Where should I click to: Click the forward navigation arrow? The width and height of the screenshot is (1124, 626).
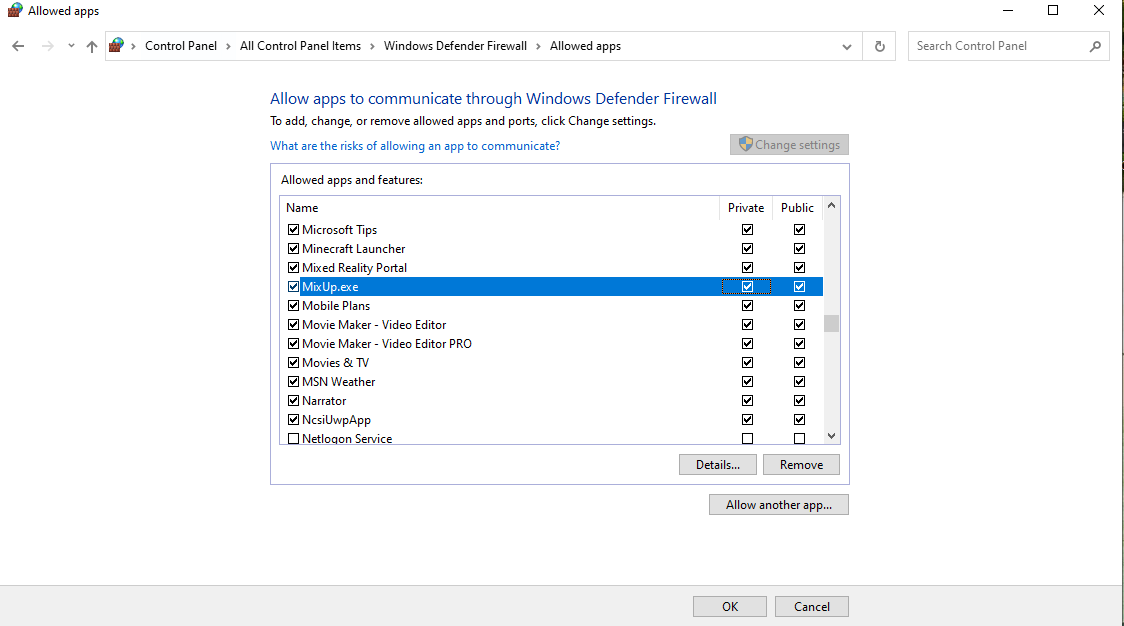pos(47,46)
